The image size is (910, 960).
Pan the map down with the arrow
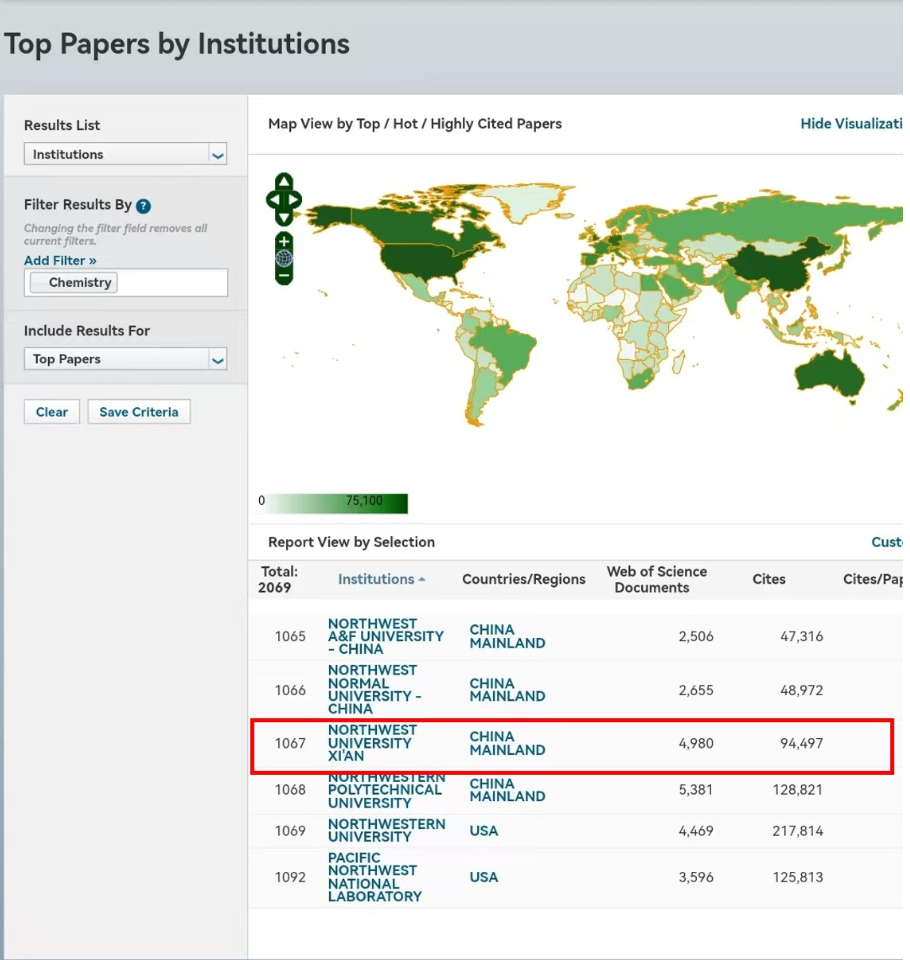coord(284,217)
